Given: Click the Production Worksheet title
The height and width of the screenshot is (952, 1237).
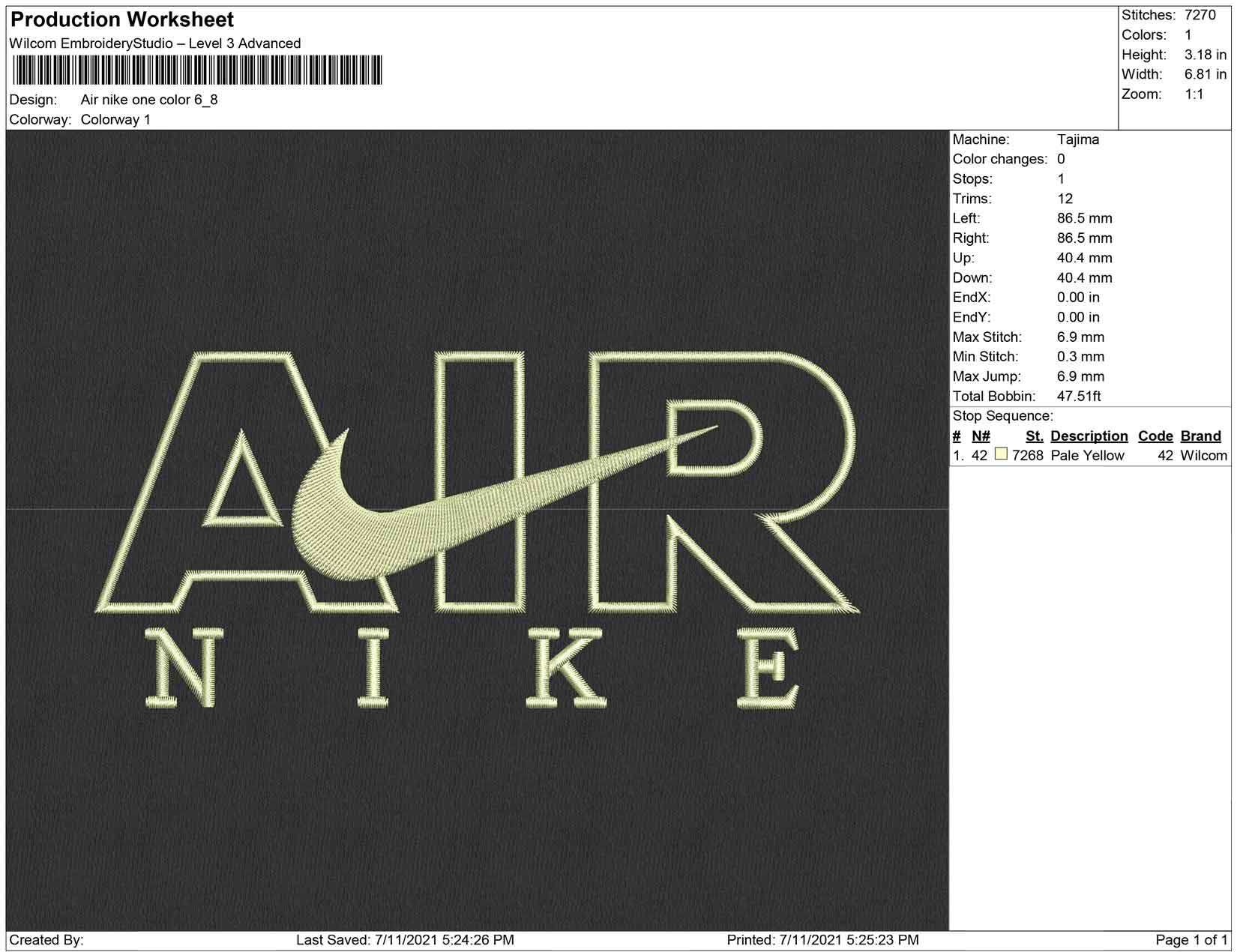Looking at the screenshot, I should pos(122,19).
